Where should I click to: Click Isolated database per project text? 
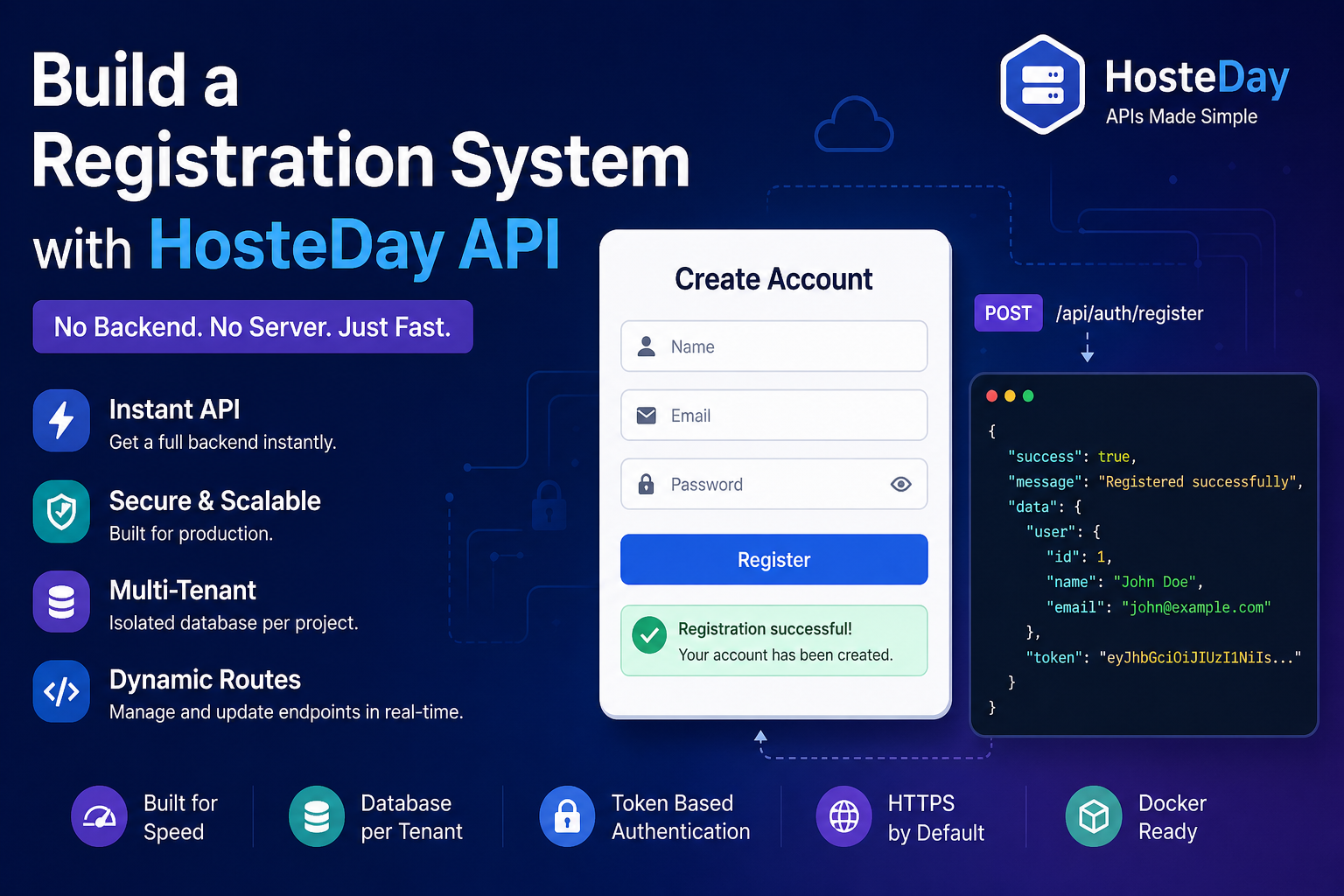pos(234,623)
